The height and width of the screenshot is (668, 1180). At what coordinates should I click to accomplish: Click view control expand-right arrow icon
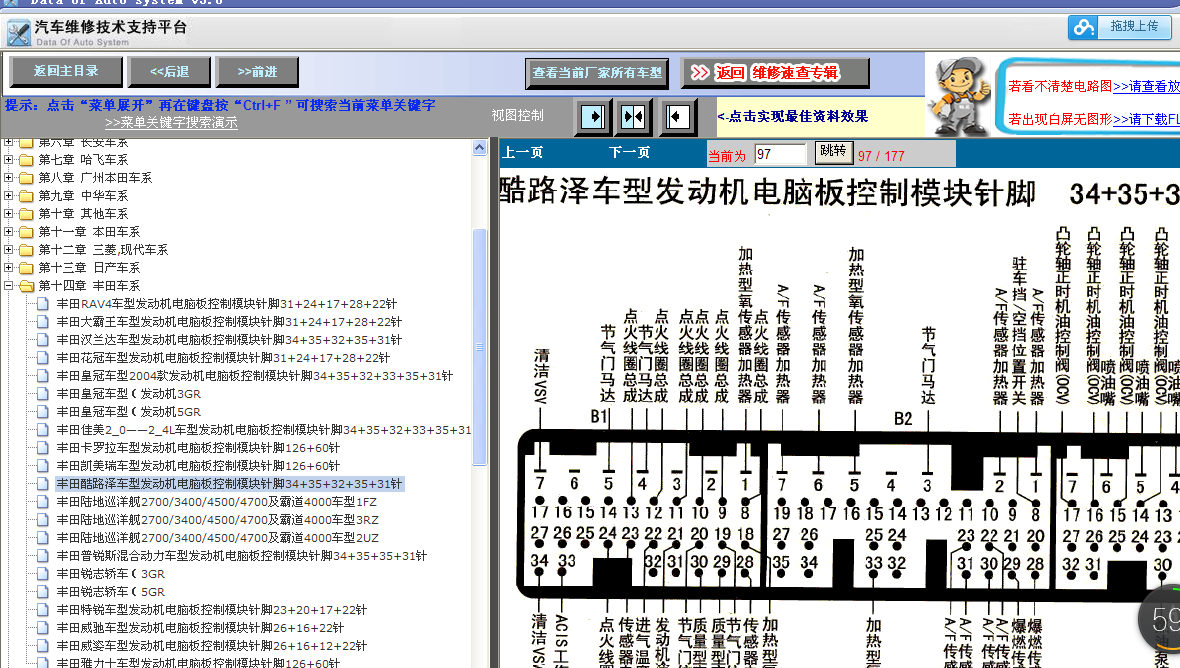point(593,117)
